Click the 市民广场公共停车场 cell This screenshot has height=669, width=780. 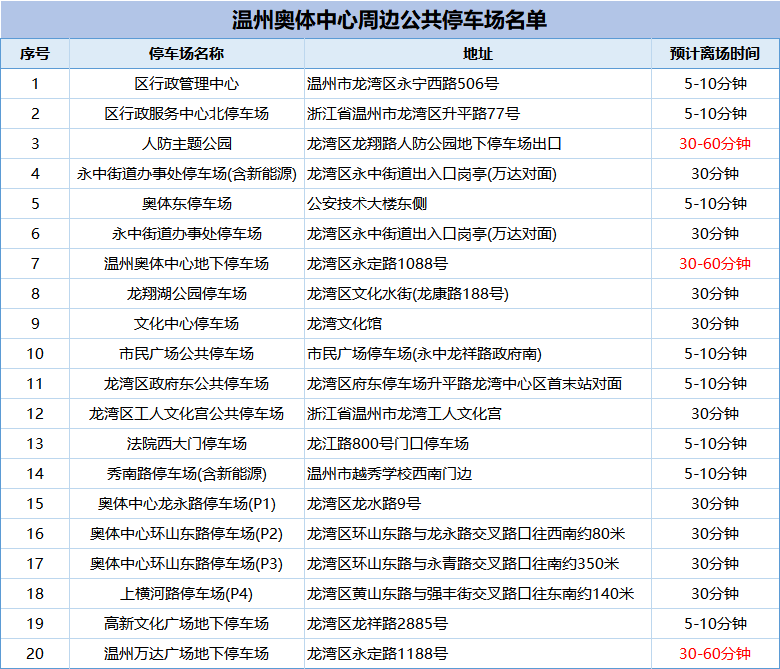click(x=186, y=354)
